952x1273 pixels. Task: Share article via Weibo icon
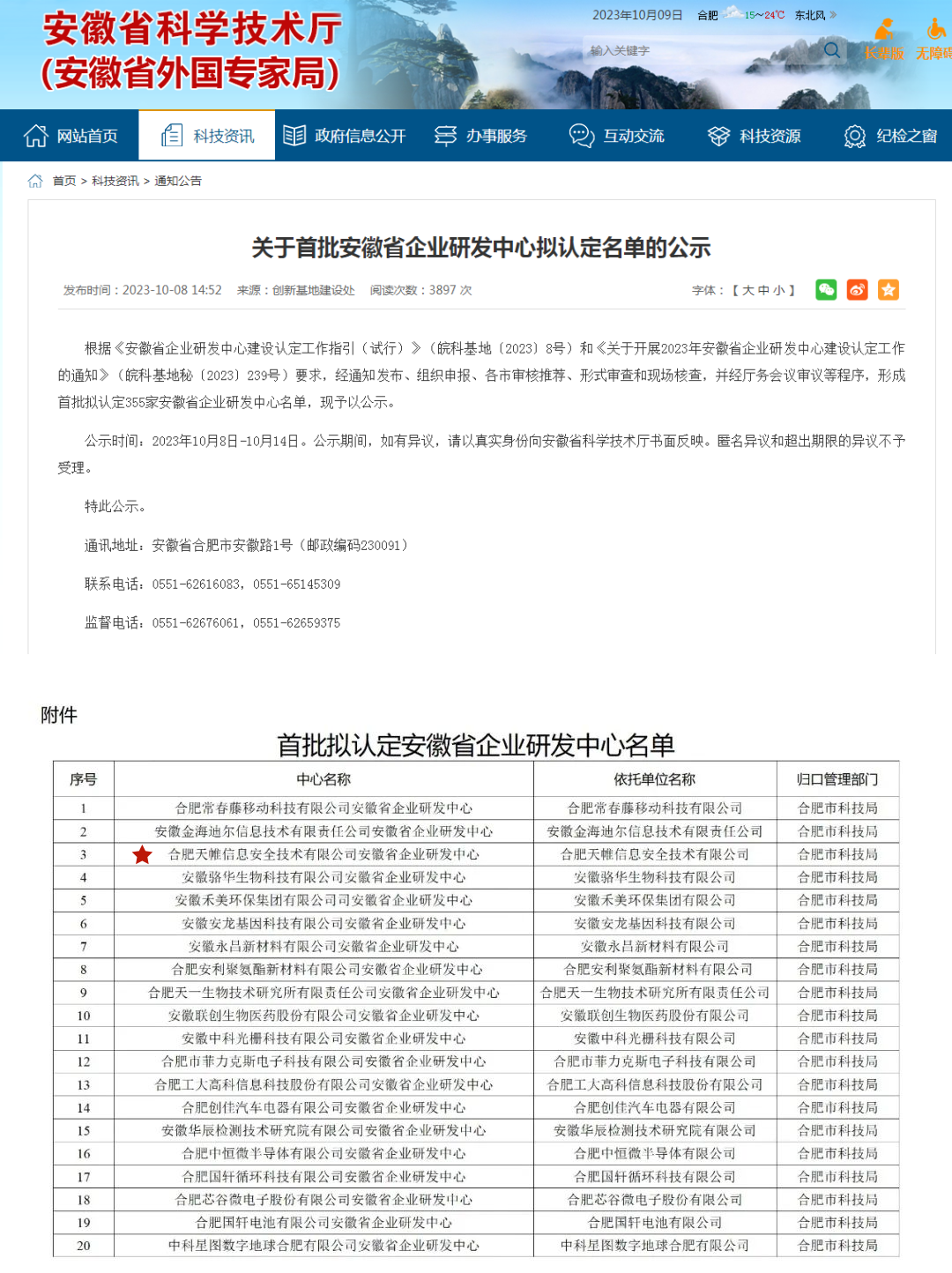click(x=857, y=290)
